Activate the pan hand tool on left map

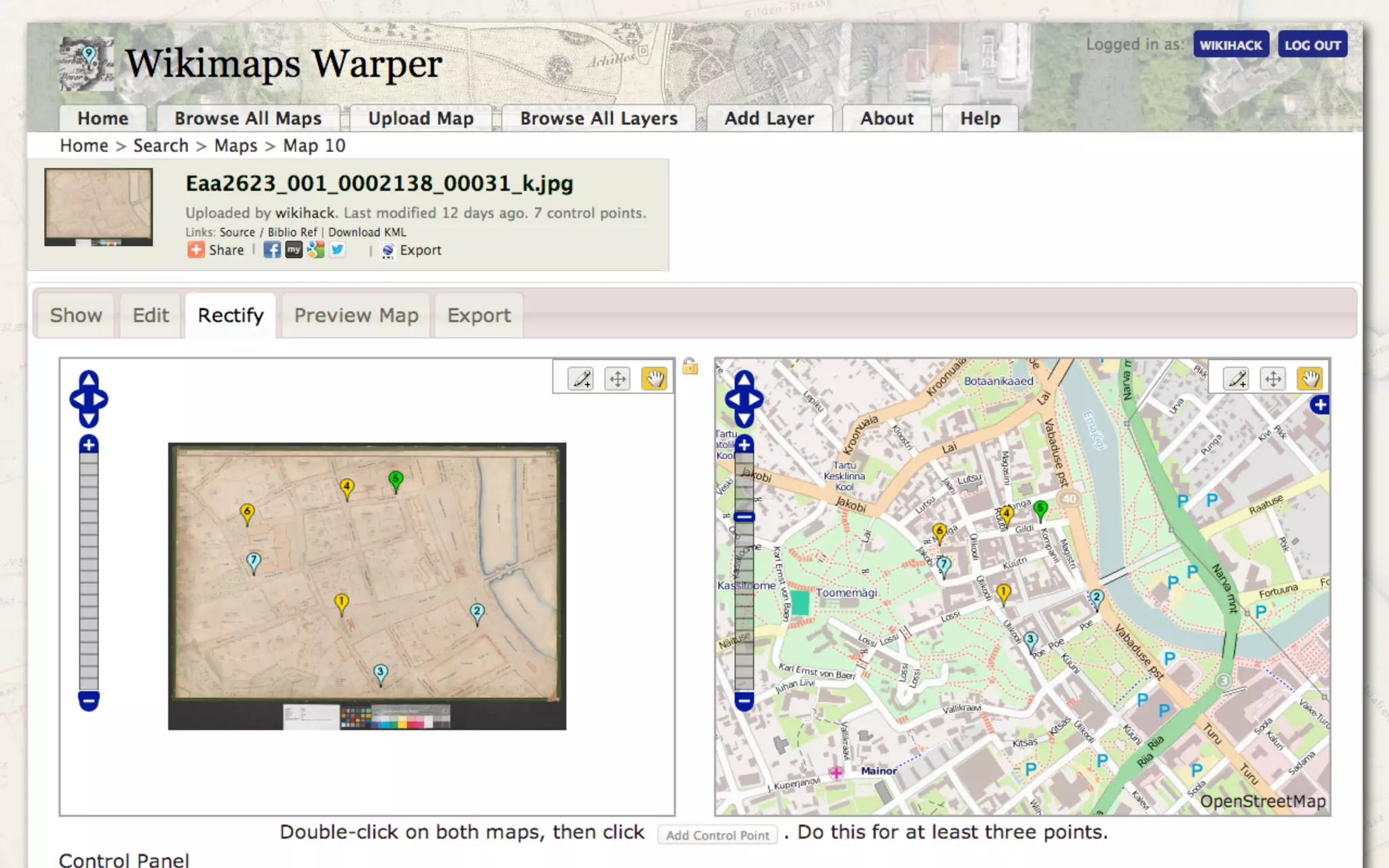click(x=654, y=378)
